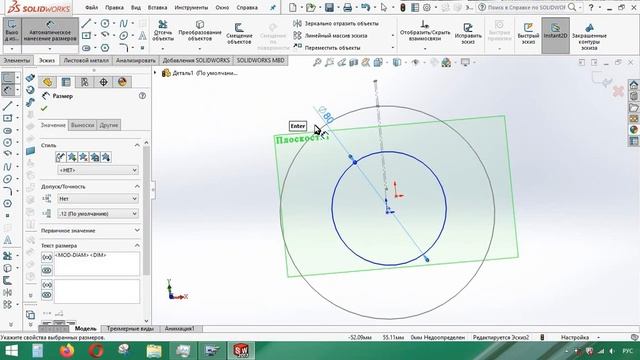This screenshot has width=640, height=360.
Task: Click Display/Delete Relations button
Action: pos(425,31)
